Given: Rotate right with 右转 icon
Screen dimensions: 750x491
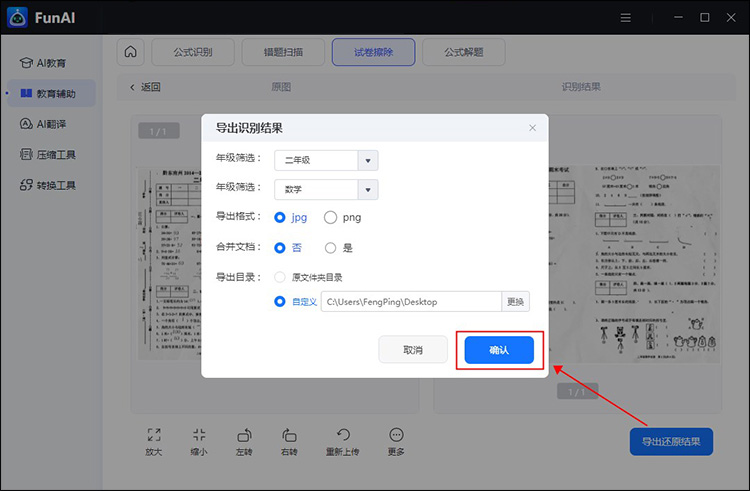Looking at the screenshot, I should 289,435.
